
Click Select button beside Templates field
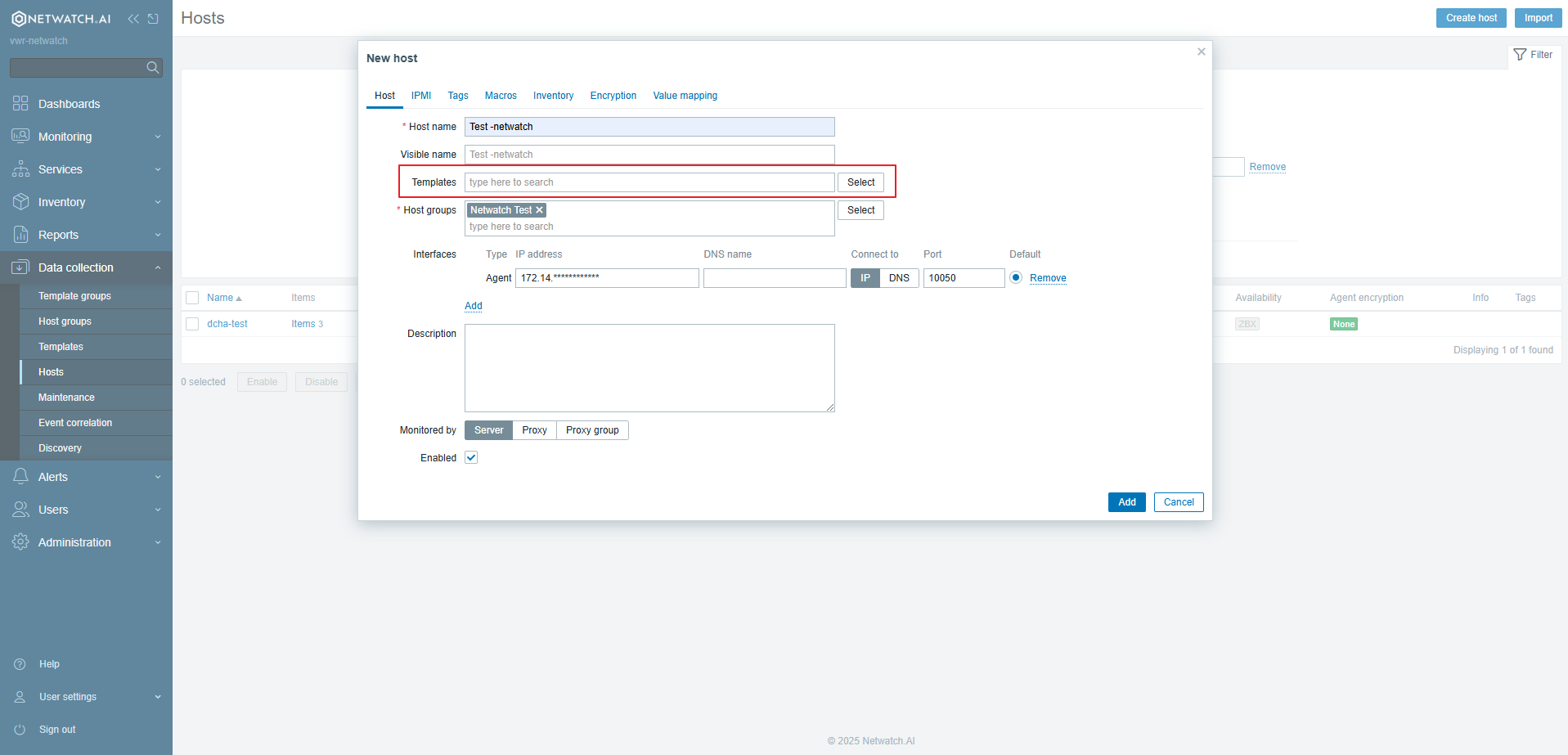[860, 182]
